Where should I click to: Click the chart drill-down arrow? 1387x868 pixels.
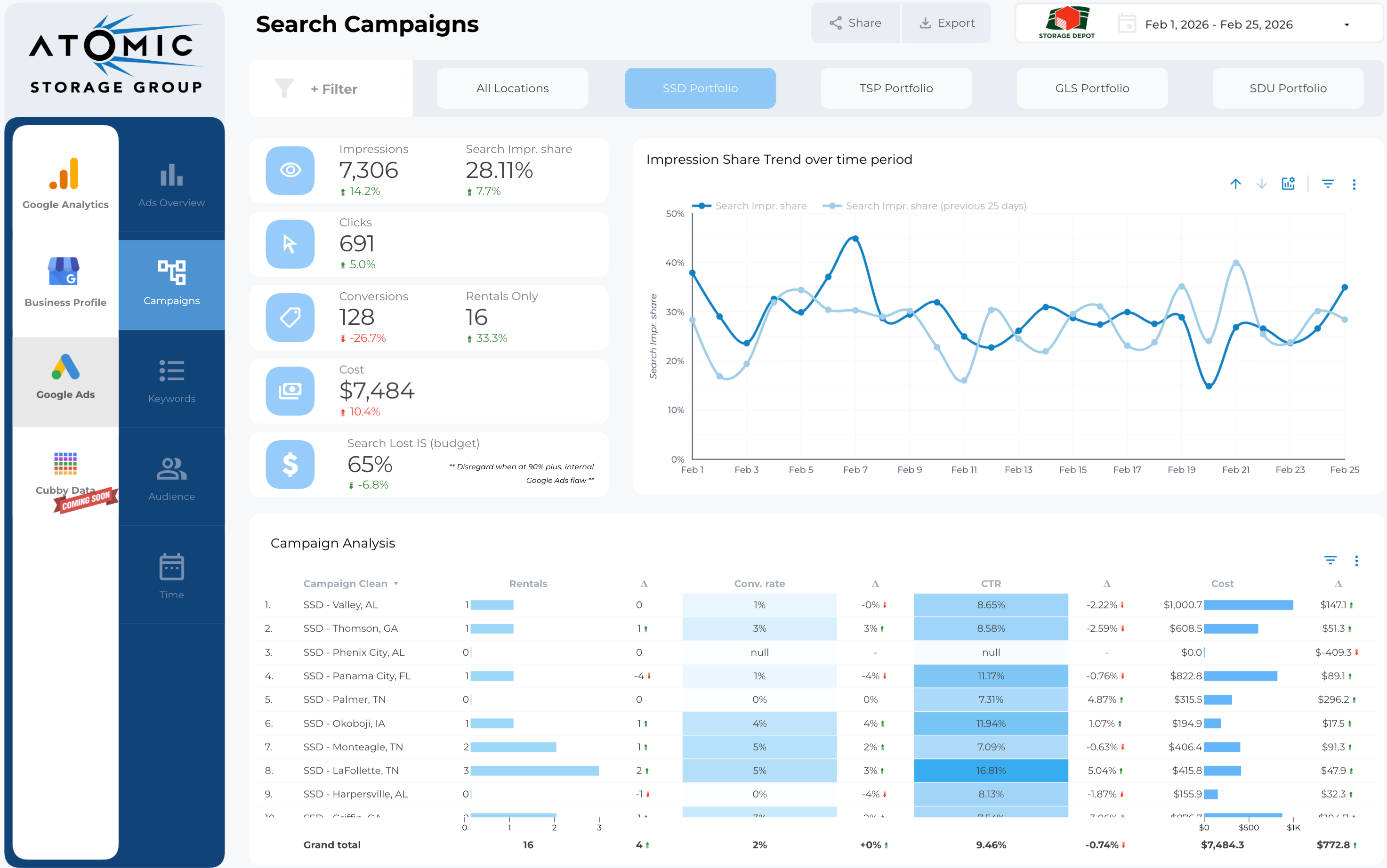click(x=1261, y=184)
